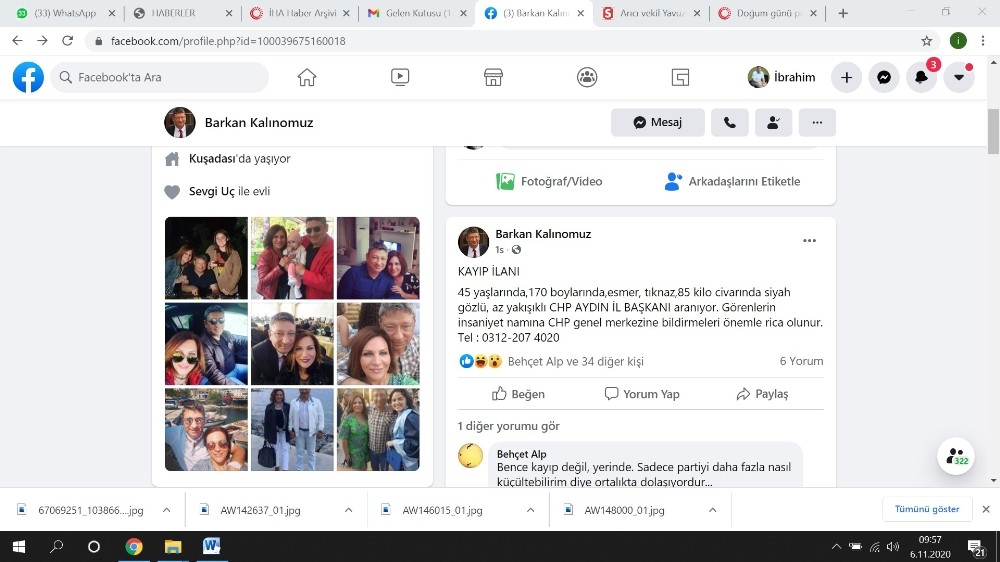Bookmark this page with star icon
The image size is (1000, 562).
927,41
